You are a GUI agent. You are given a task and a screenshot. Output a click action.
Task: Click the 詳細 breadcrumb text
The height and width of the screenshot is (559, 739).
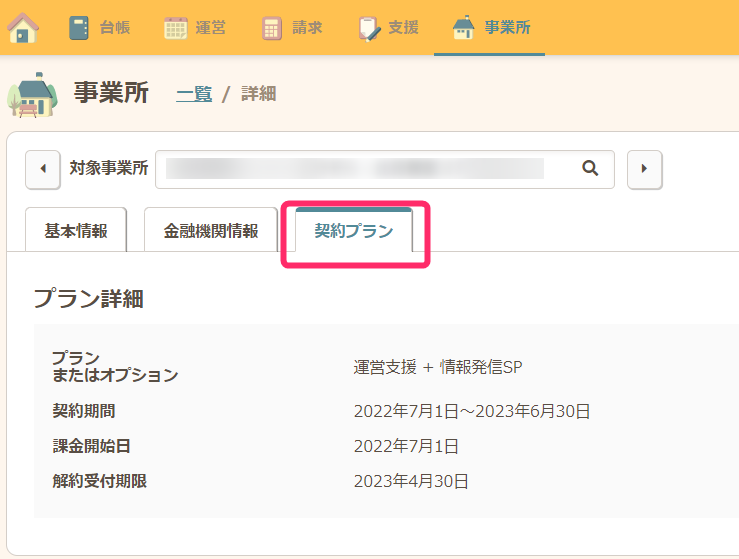[x=259, y=94]
